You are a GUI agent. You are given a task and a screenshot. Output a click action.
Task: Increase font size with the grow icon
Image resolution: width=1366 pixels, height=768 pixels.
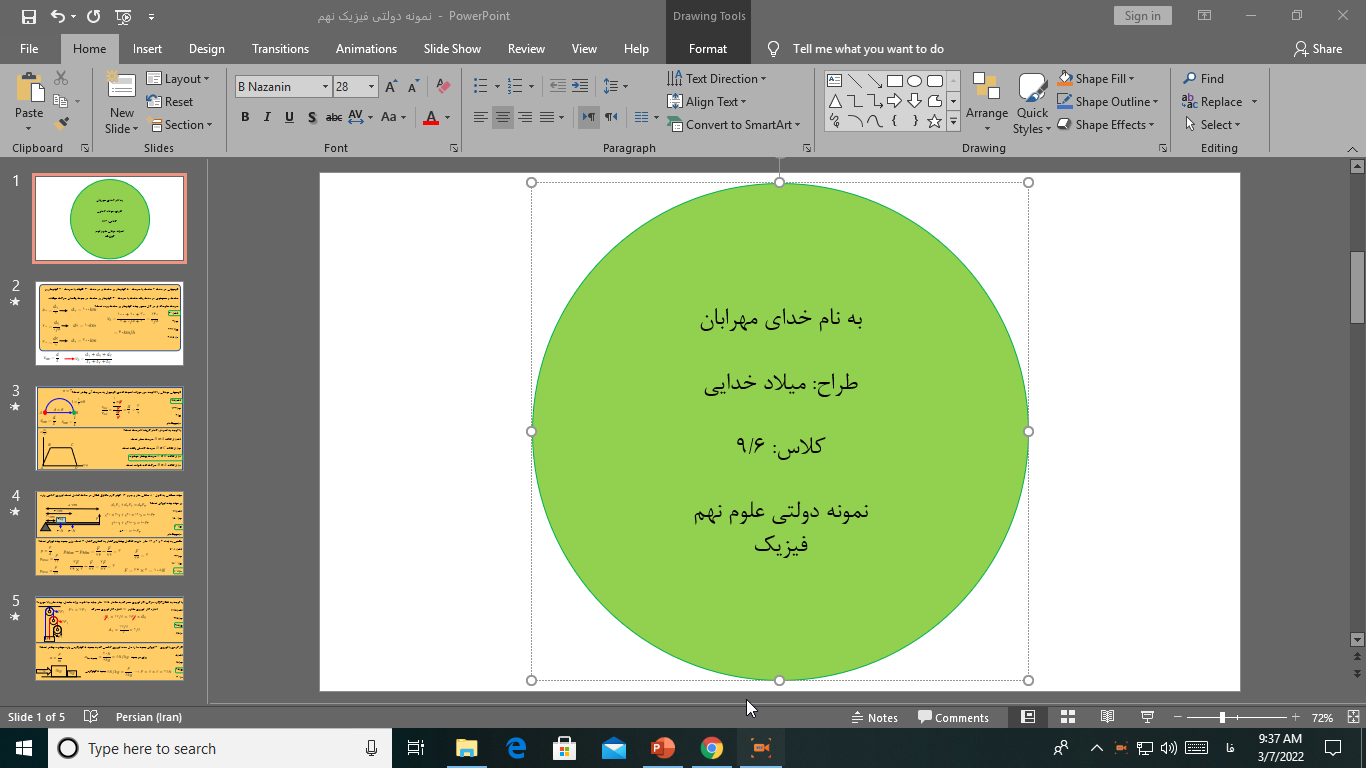[391, 87]
